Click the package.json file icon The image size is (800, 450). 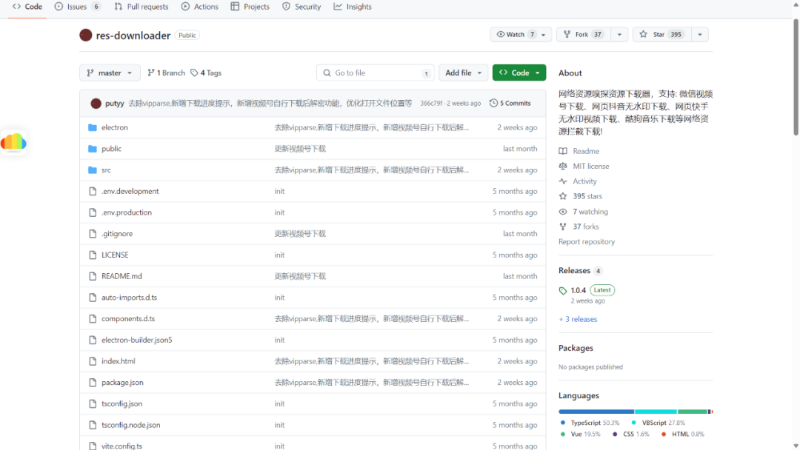point(92,383)
